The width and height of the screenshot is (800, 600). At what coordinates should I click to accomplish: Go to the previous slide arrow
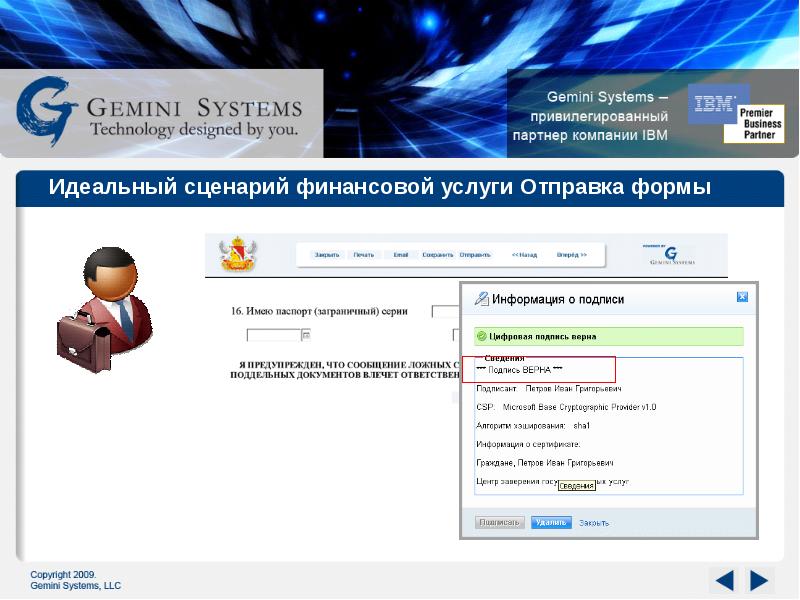click(725, 580)
